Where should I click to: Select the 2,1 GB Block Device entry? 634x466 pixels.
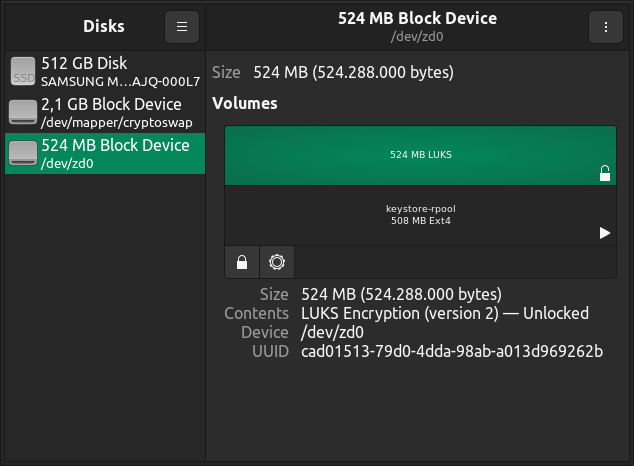pos(105,112)
